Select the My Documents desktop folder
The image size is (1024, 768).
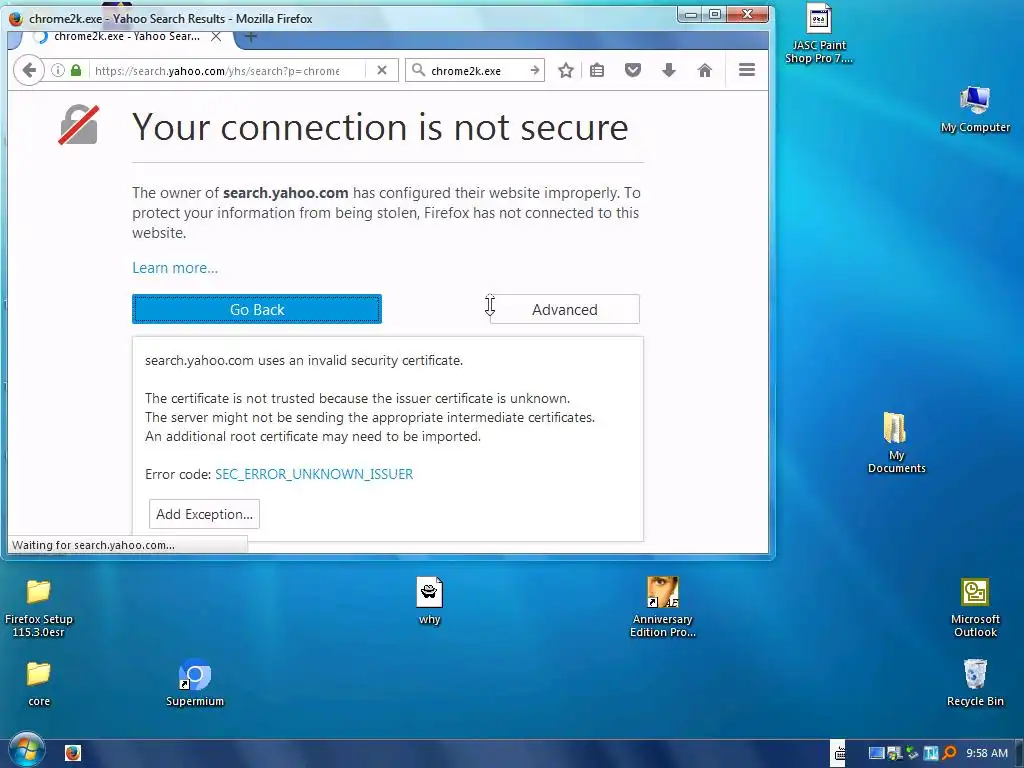[x=896, y=443]
